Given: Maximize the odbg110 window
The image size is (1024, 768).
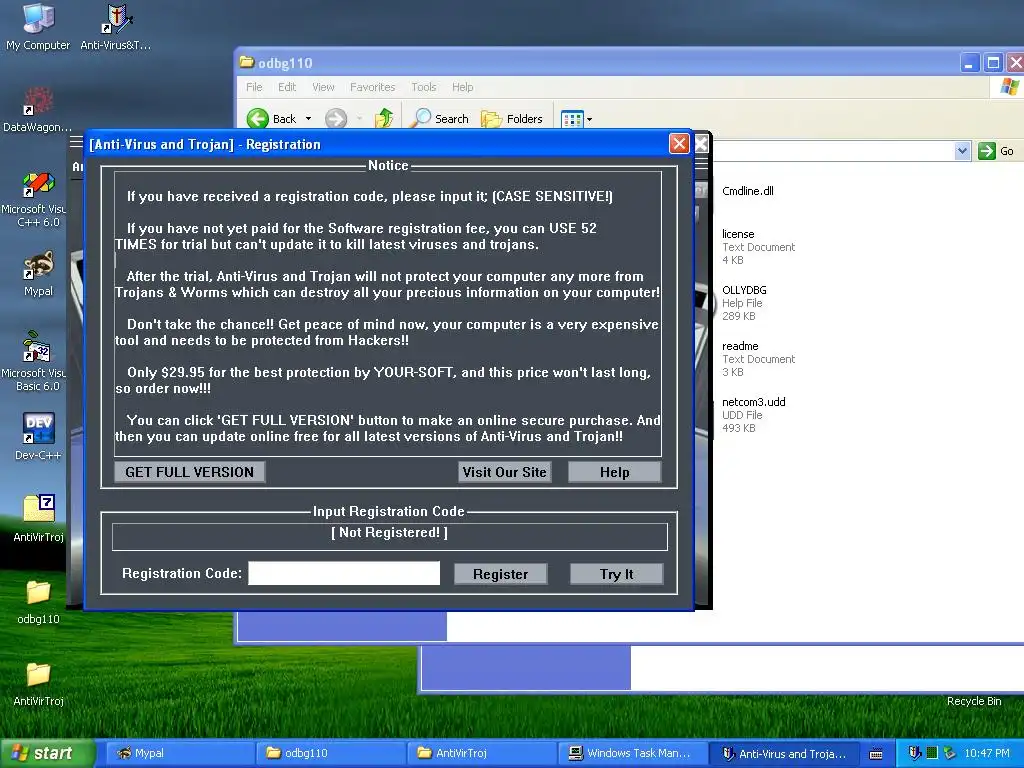Looking at the screenshot, I should point(993,63).
